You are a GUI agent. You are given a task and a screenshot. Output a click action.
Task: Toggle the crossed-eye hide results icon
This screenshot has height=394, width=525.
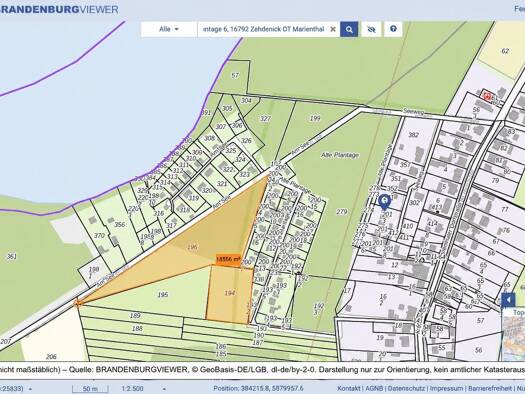click(x=371, y=29)
